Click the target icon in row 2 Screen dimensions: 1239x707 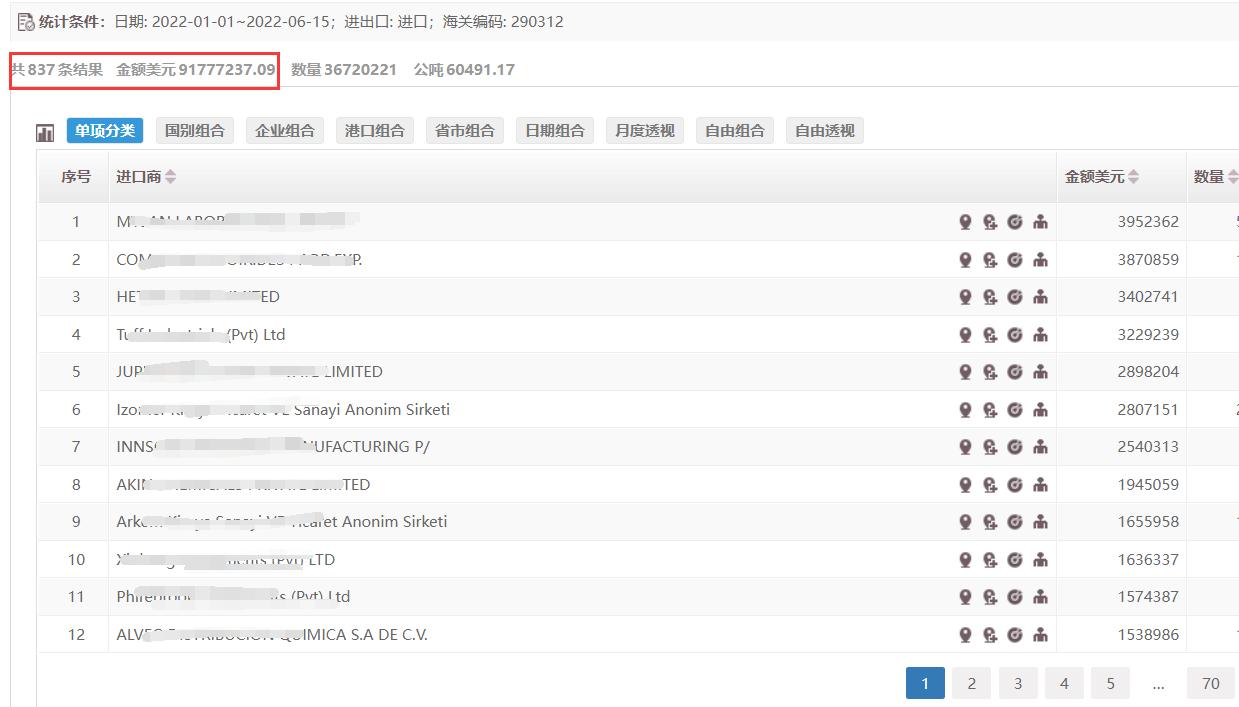(x=1015, y=260)
